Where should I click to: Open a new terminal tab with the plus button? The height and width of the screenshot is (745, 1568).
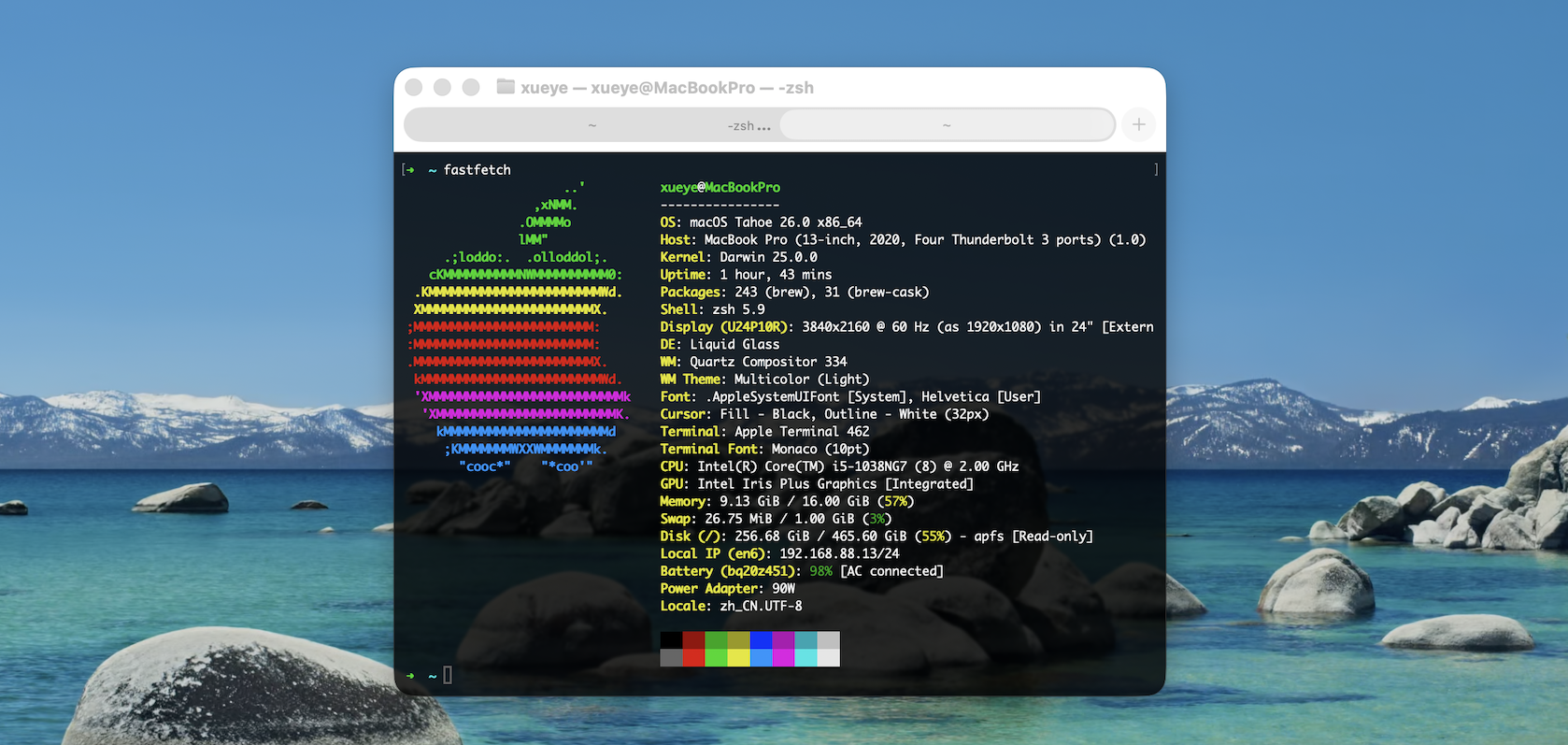point(1138,124)
